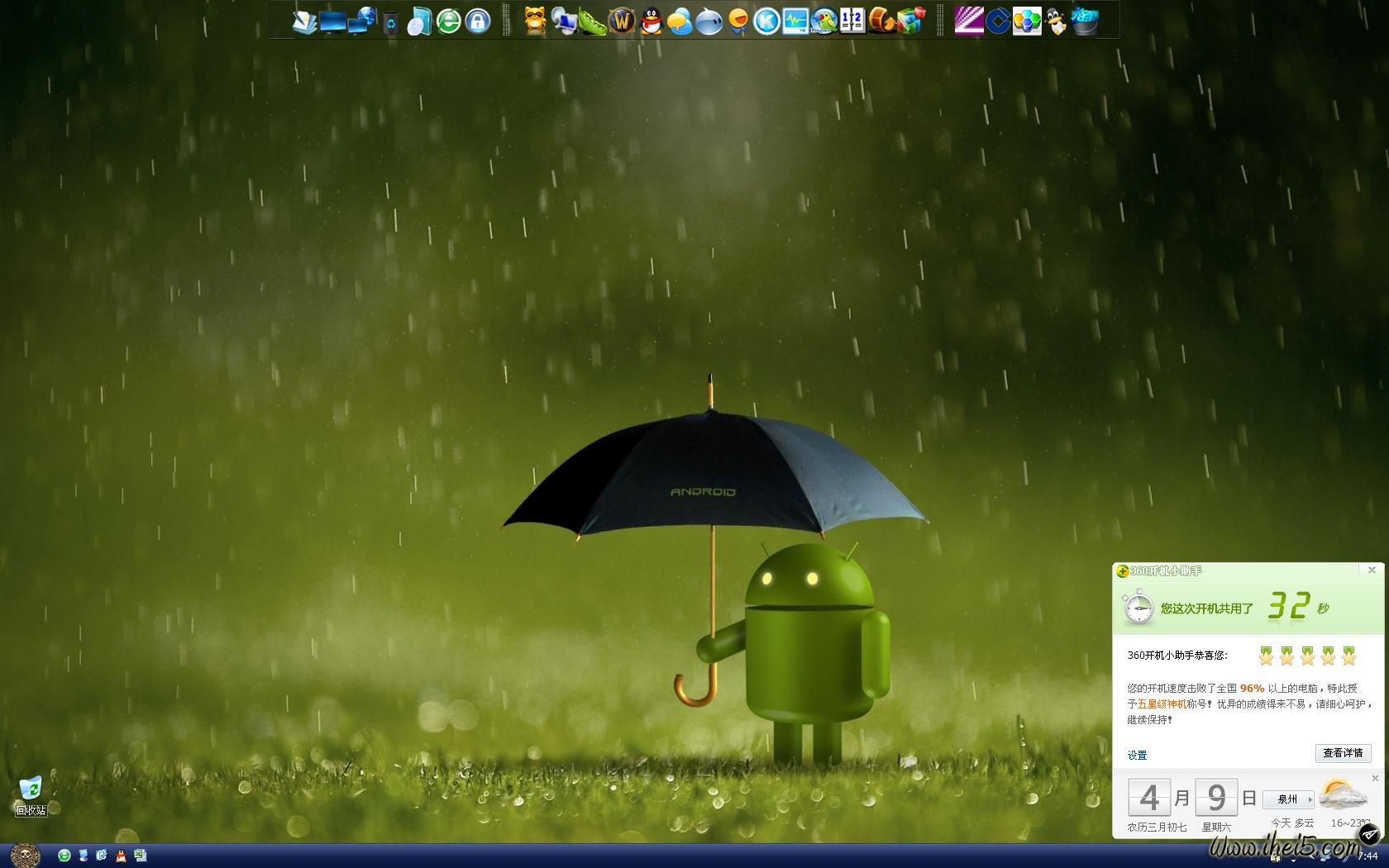
Task: Launch the blue K music player dock icon
Action: (766, 21)
